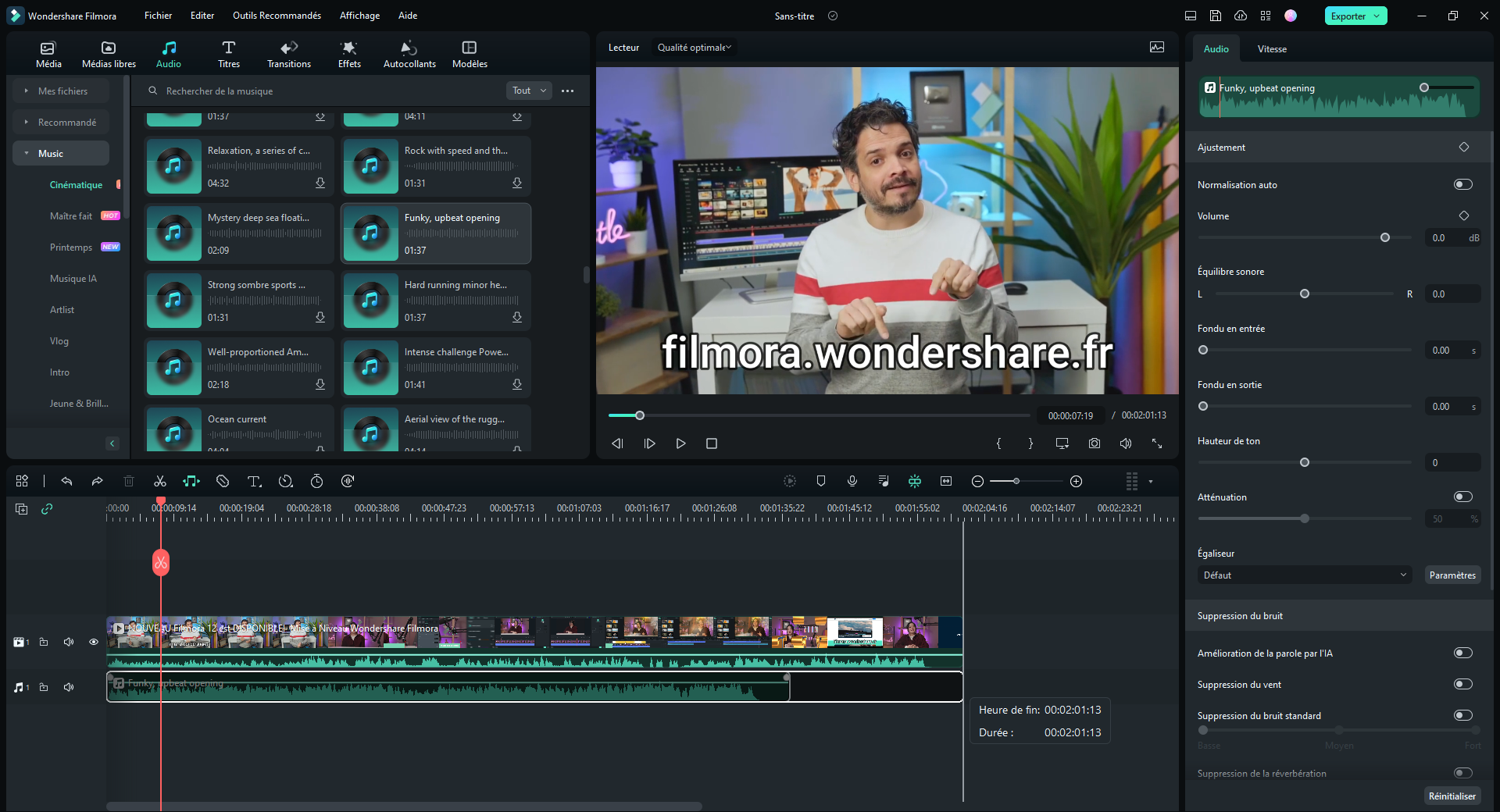
Task: Click the timeline zoom out minus icon
Action: click(x=977, y=481)
